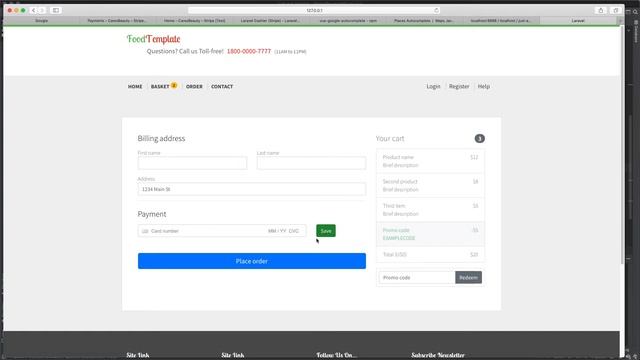The height and width of the screenshot is (360, 640).
Task: Click the basket item count badge
Action: 174,85
